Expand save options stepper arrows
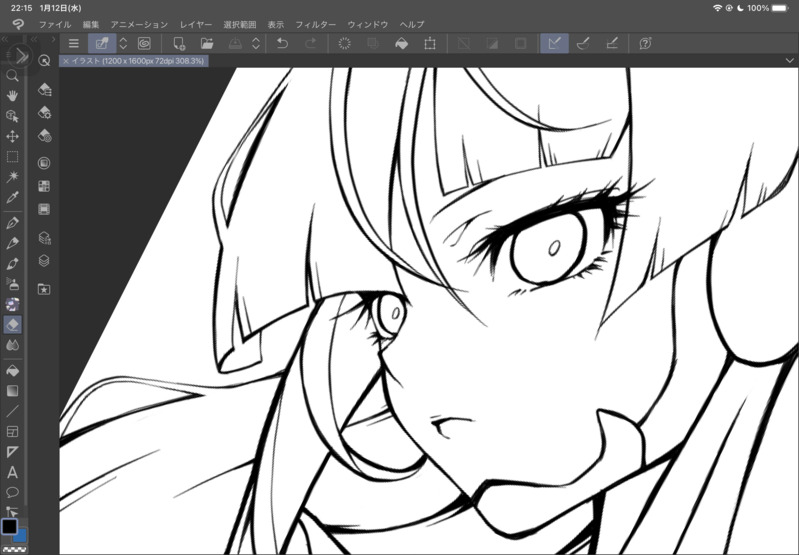The height and width of the screenshot is (555, 799). [256, 43]
